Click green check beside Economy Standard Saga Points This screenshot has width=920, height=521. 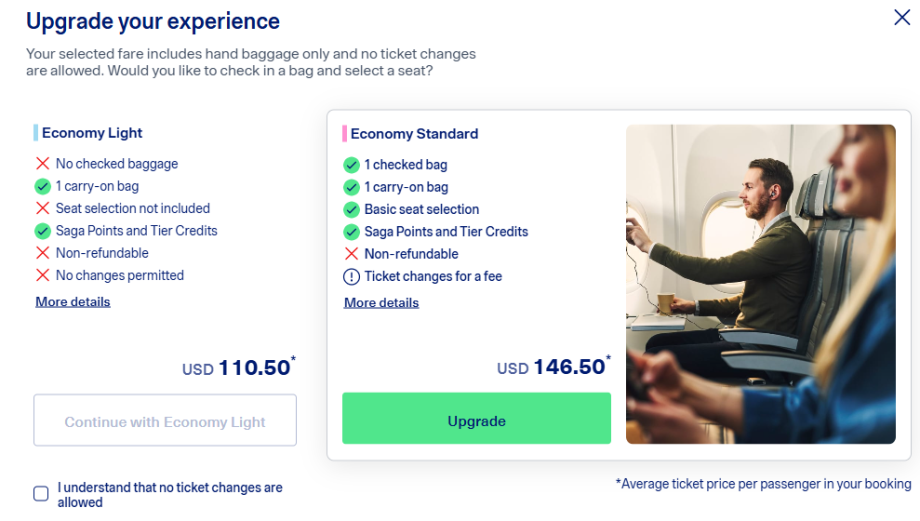[x=351, y=231]
